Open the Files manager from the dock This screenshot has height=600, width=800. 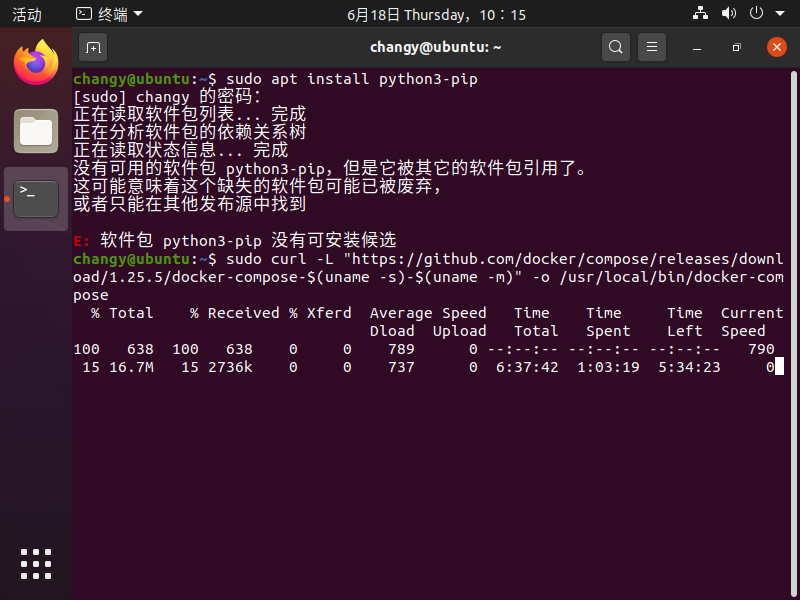coord(36,131)
